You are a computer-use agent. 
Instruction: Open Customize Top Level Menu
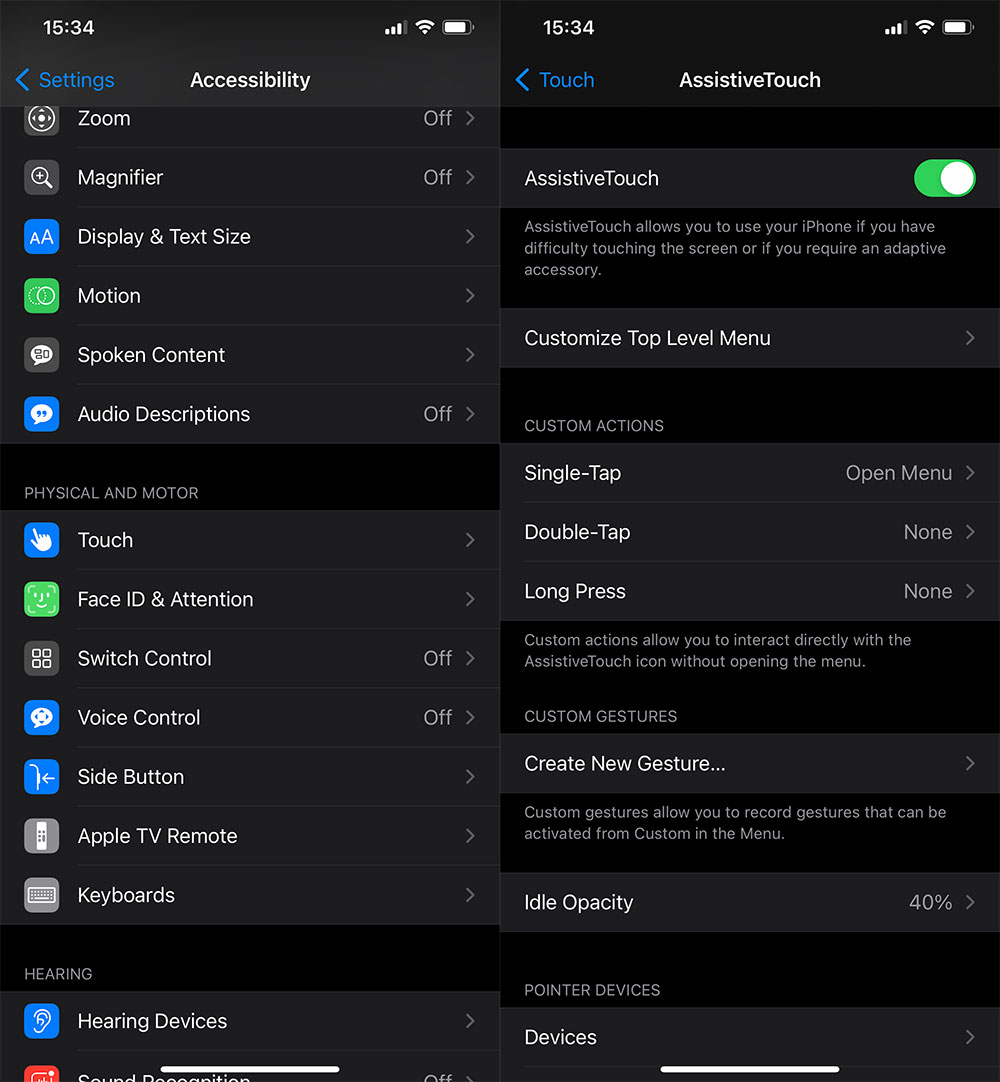pos(749,338)
